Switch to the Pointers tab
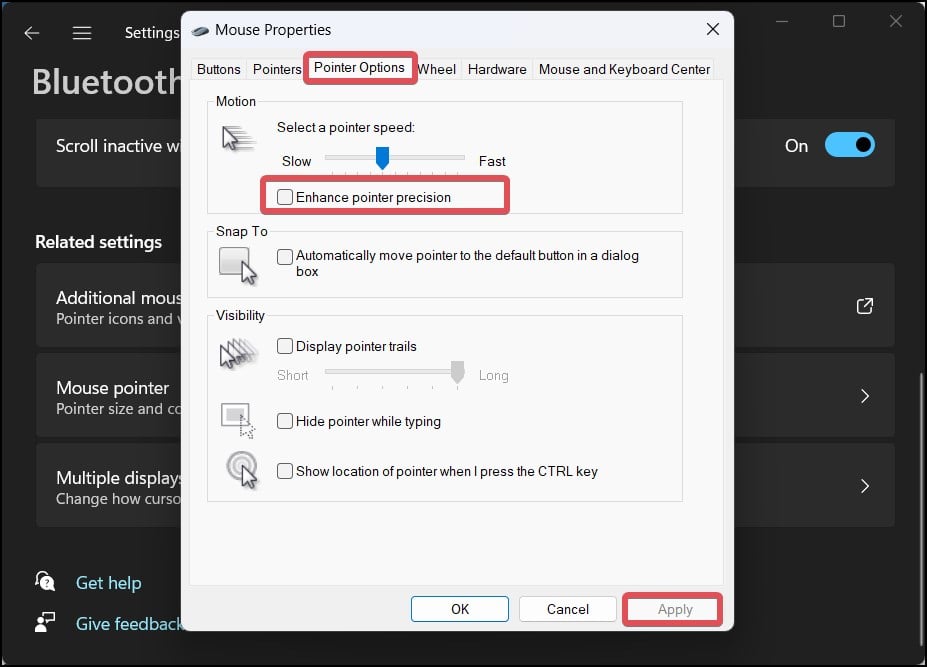 coord(277,69)
